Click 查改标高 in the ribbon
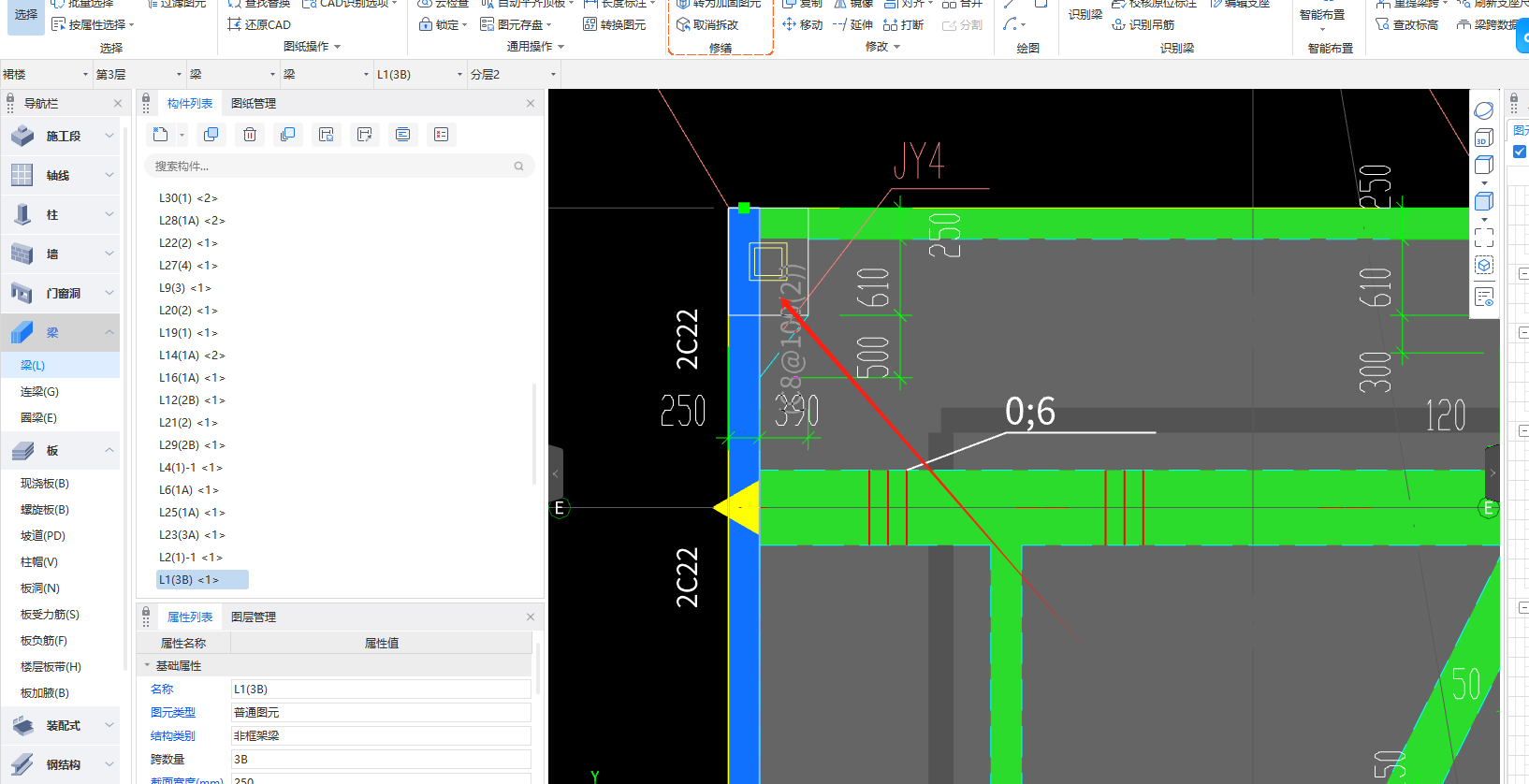 point(1406,24)
